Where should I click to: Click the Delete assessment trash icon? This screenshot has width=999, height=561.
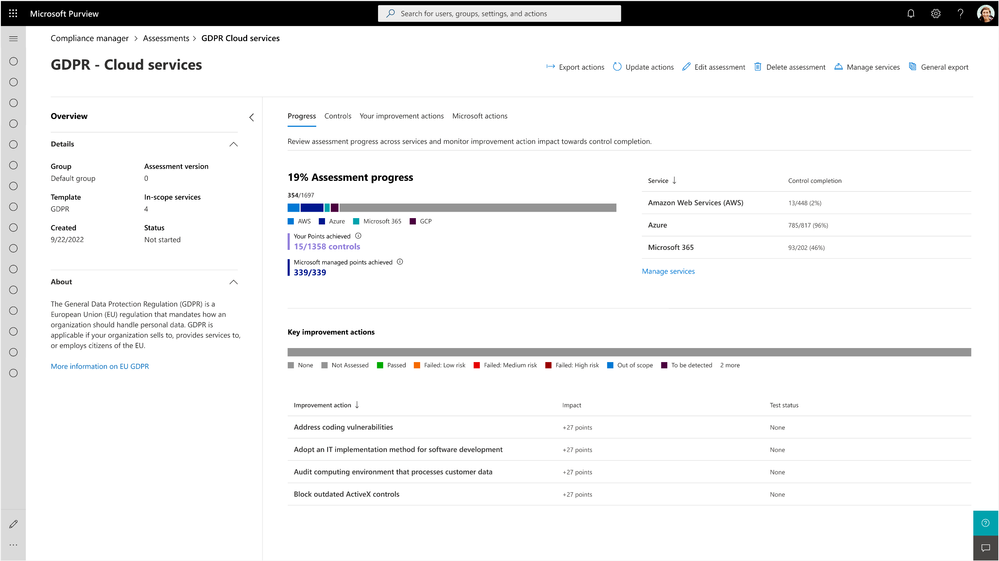click(758, 67)
